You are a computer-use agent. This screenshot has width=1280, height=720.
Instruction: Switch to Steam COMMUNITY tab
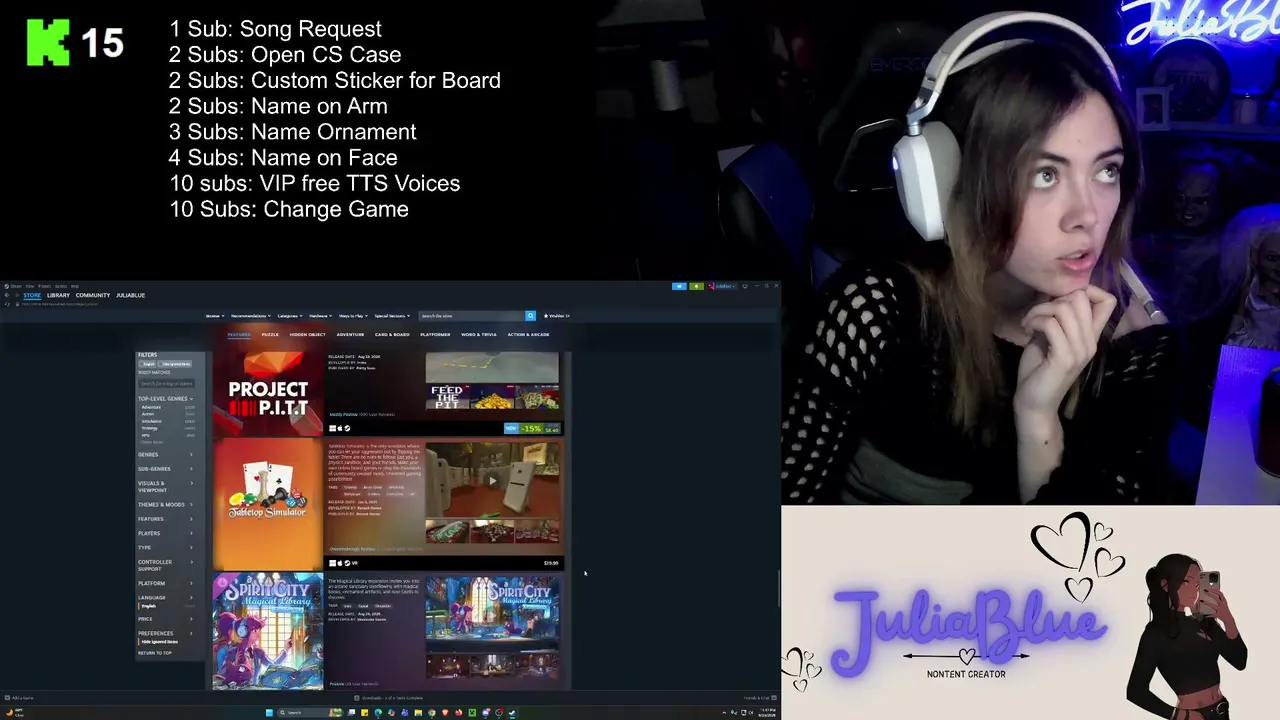click(93, 295)
